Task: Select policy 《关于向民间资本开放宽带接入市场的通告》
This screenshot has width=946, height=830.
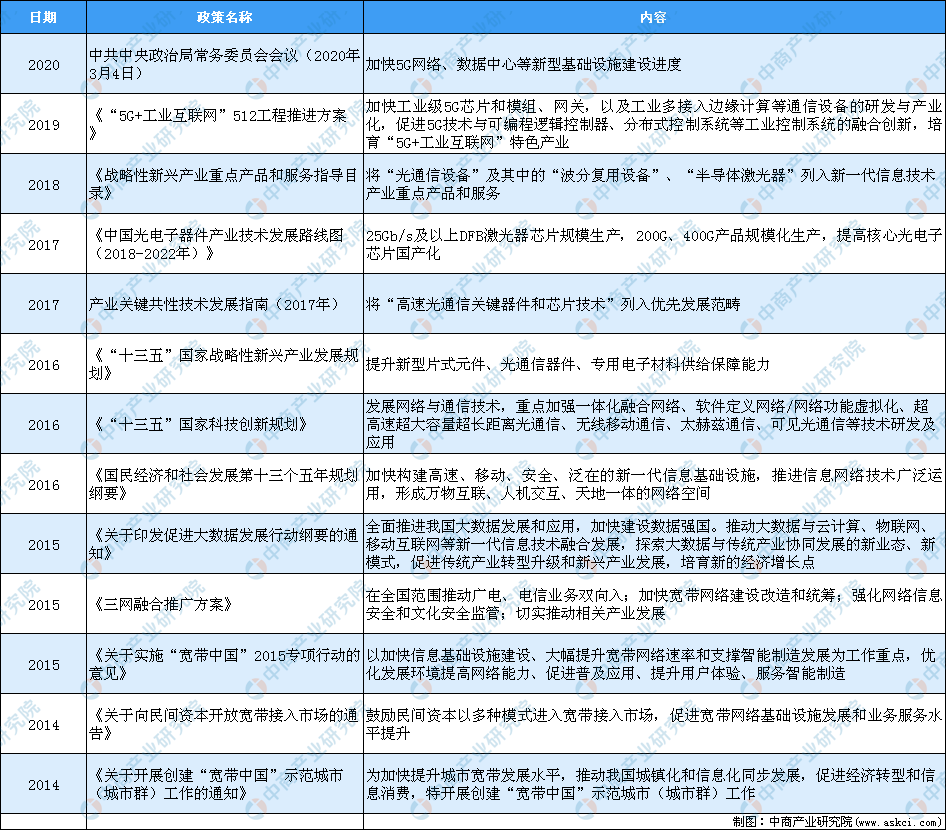Action: click(x=224, y=724)
